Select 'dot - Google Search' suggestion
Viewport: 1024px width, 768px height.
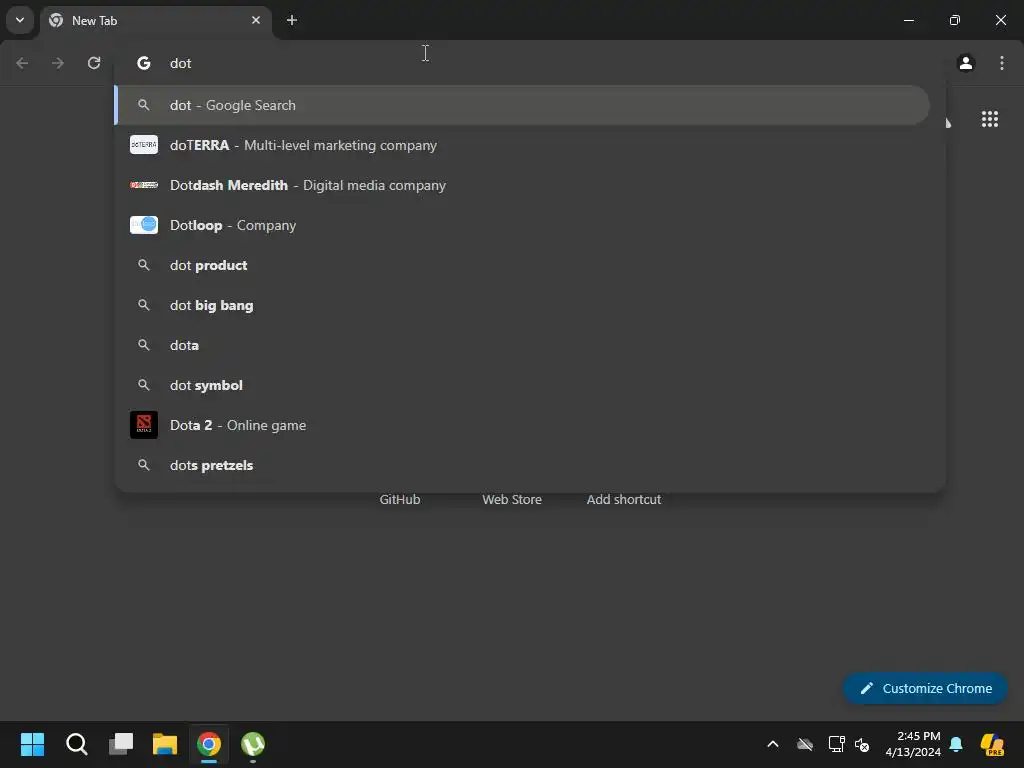click(522, 105)
